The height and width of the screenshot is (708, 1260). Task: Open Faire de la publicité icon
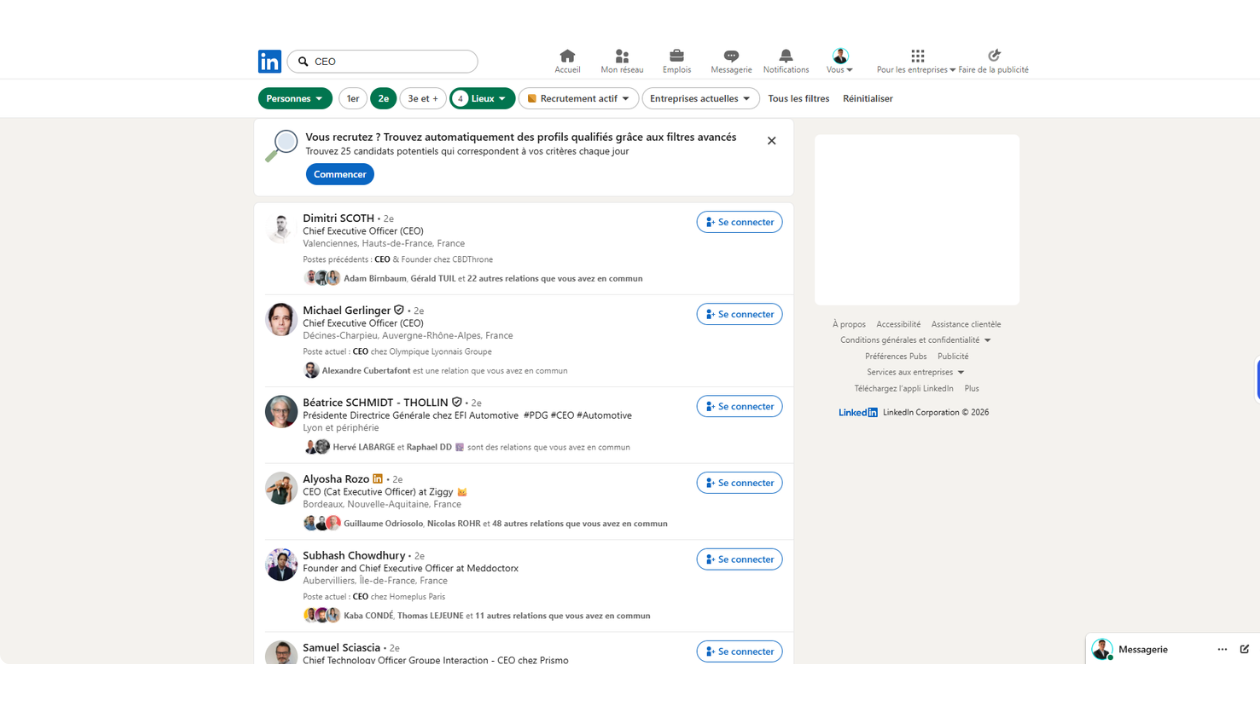coord(993,61)
